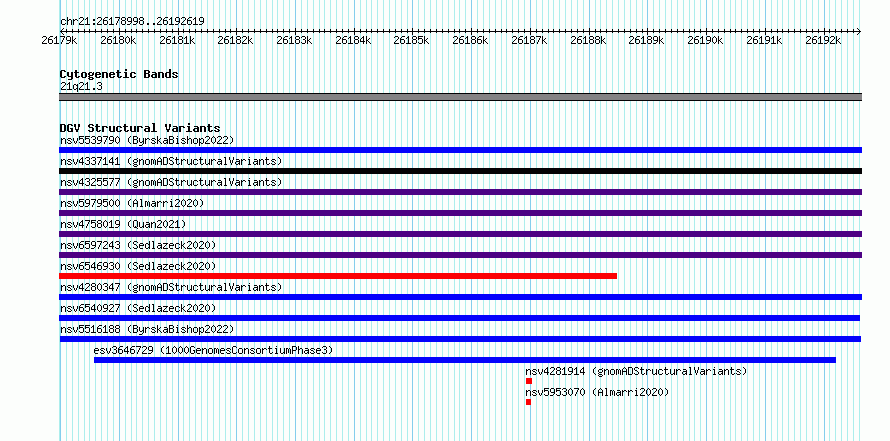Viewport: 890px width, 441px height.
Task: Select the 21q21.3 band label
Action: point(81,87)
